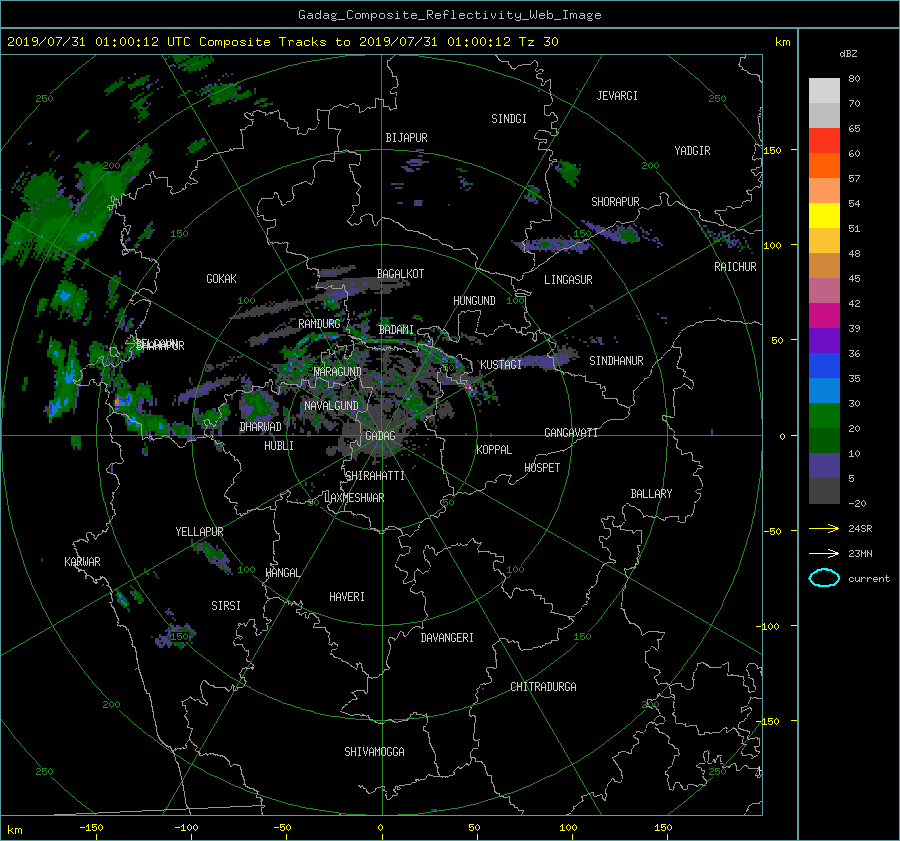This screenshot has height=841, width=900.
Task: Click the GADAG label at radar center
Action: click(x=380, y=436)
